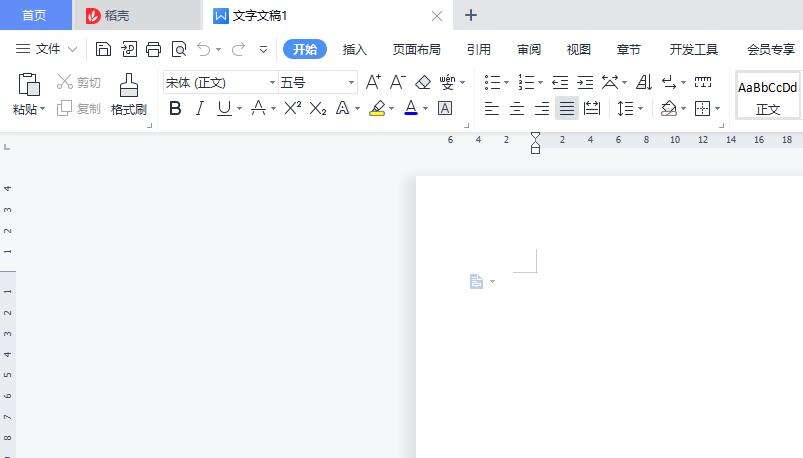Switch to the 页面布局 ribbon tab
This screenshot has width=803, height=458.
click(416, 50)
